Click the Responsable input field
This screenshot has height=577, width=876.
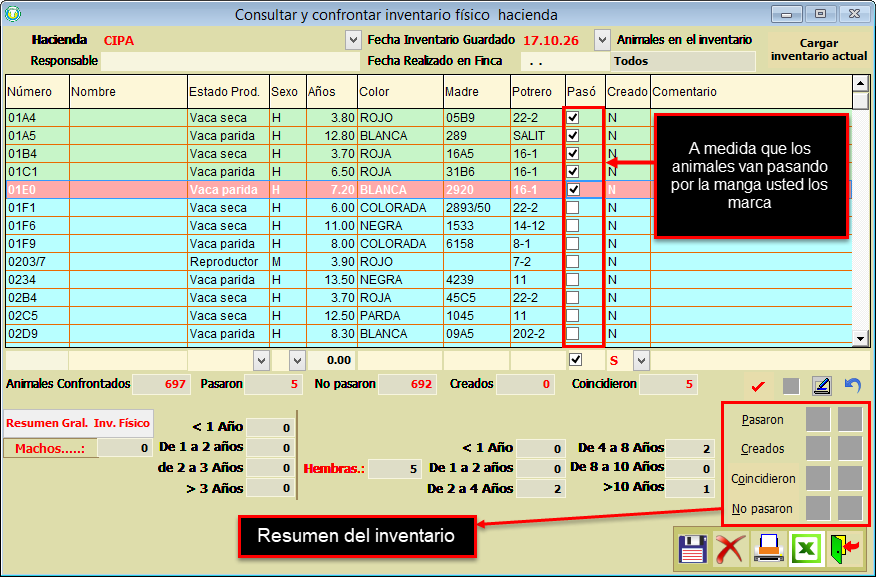pos(228,61)
